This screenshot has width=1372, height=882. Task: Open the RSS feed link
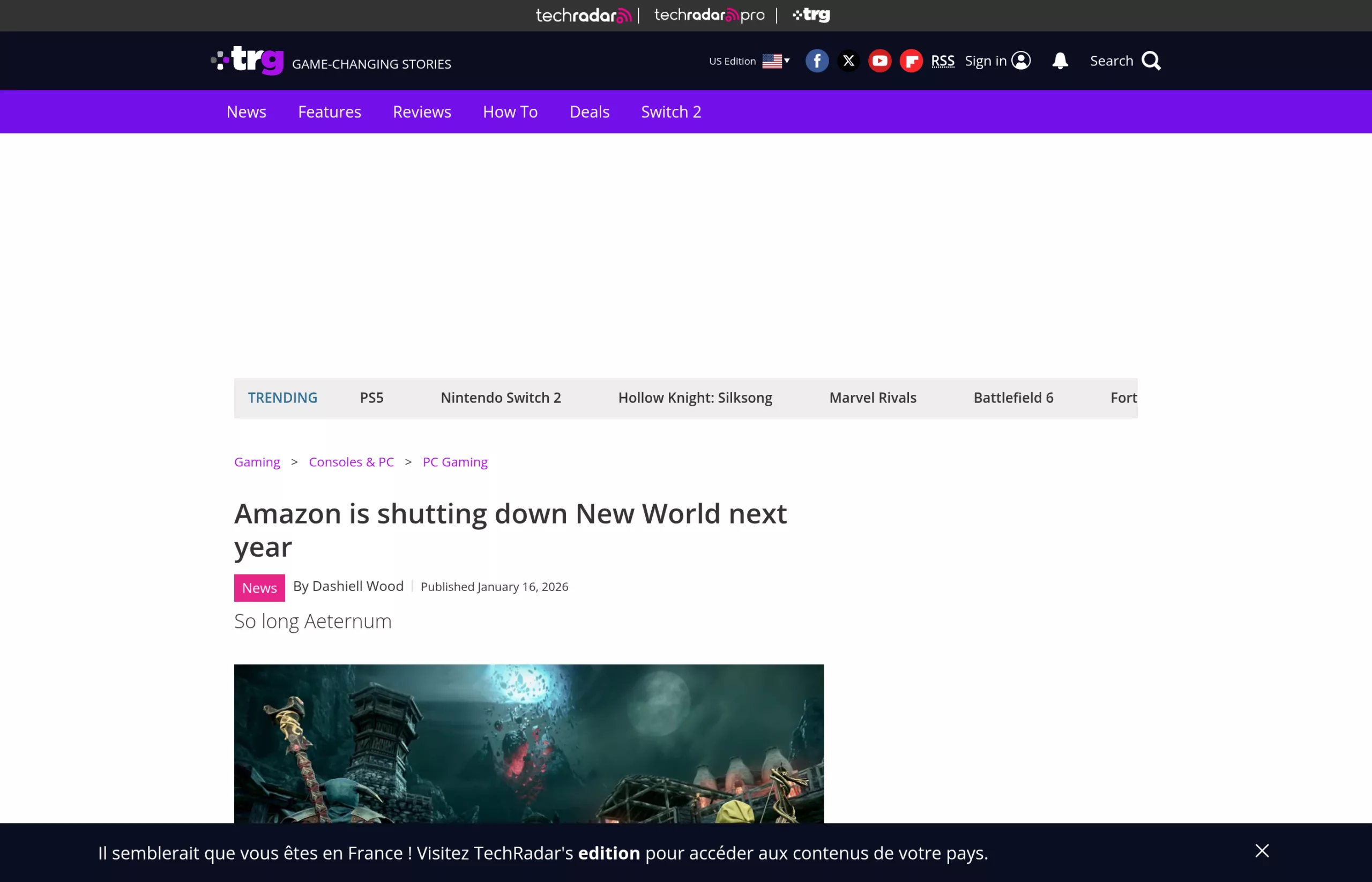(x=942, y=61)
